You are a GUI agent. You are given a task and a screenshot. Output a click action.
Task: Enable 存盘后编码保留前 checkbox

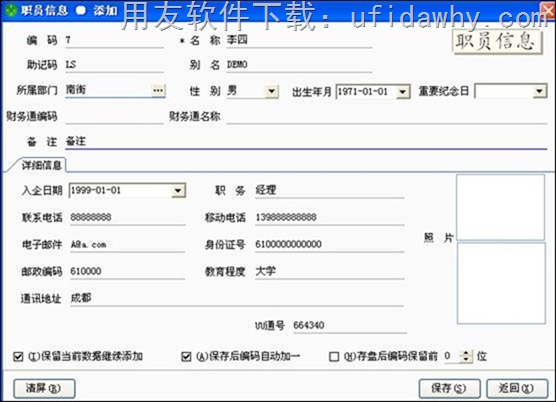334,357
